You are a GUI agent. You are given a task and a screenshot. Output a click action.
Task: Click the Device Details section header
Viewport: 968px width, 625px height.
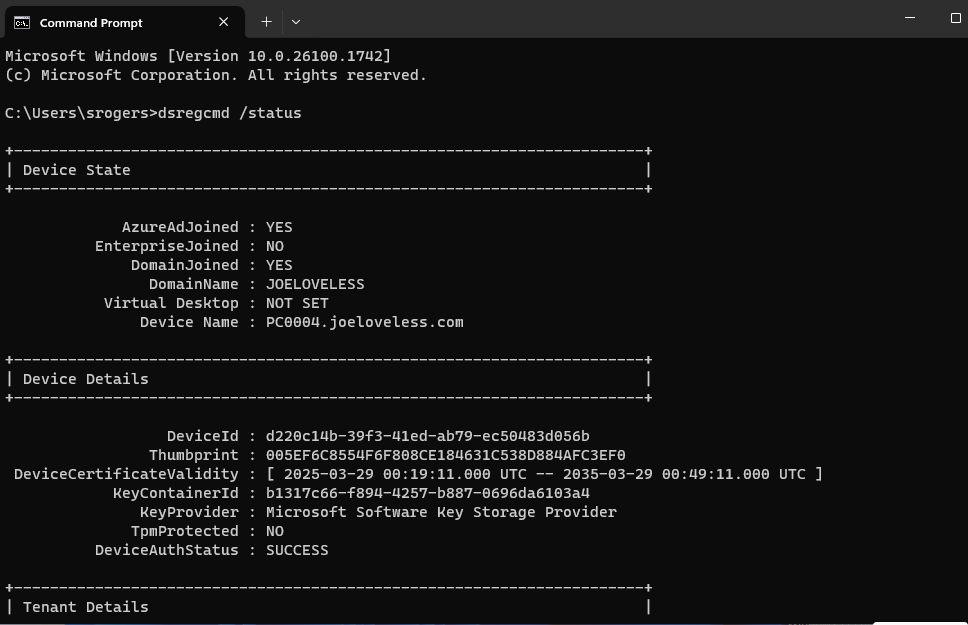86,379
